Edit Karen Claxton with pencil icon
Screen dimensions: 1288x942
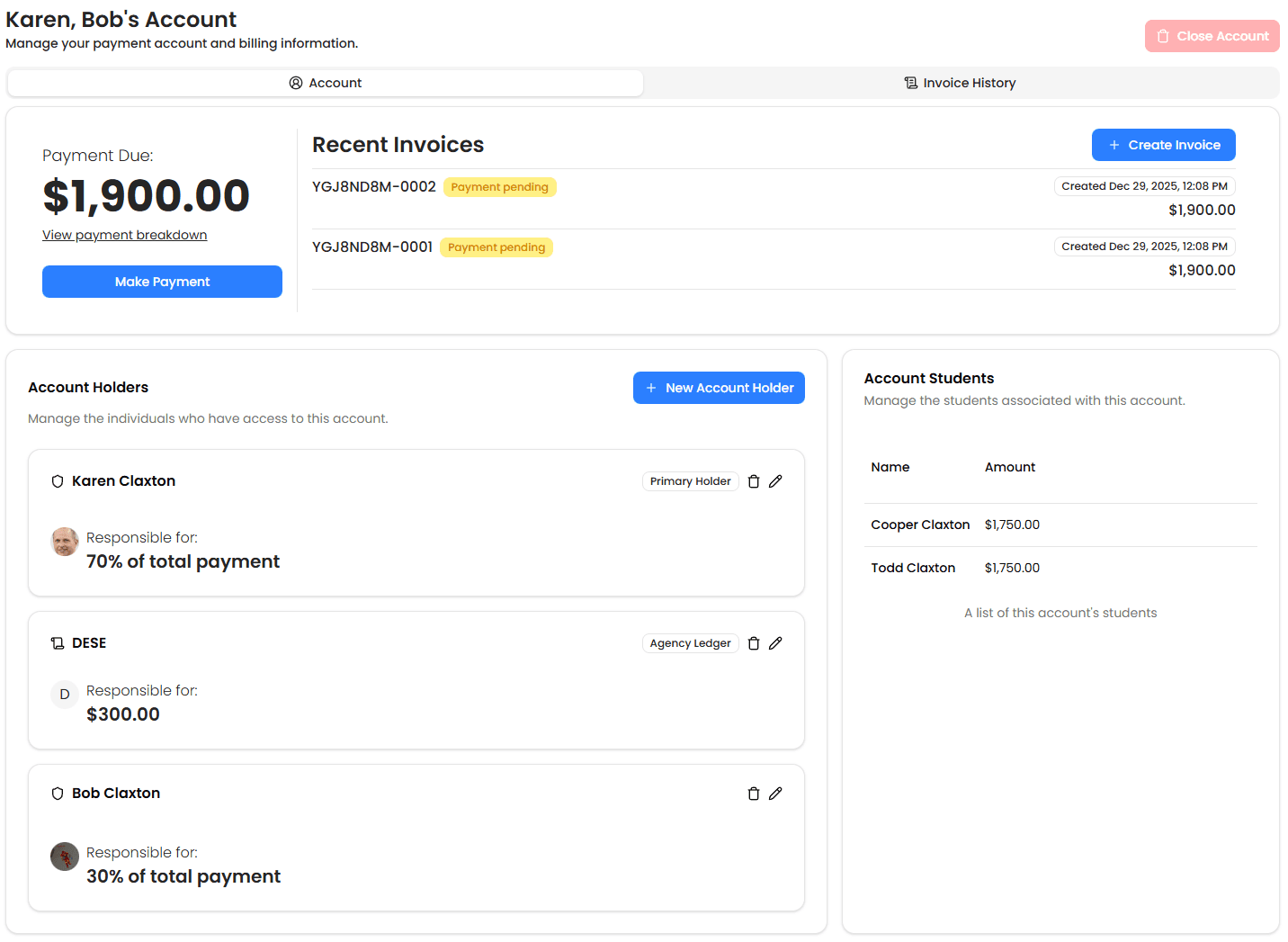click(775, 481)
